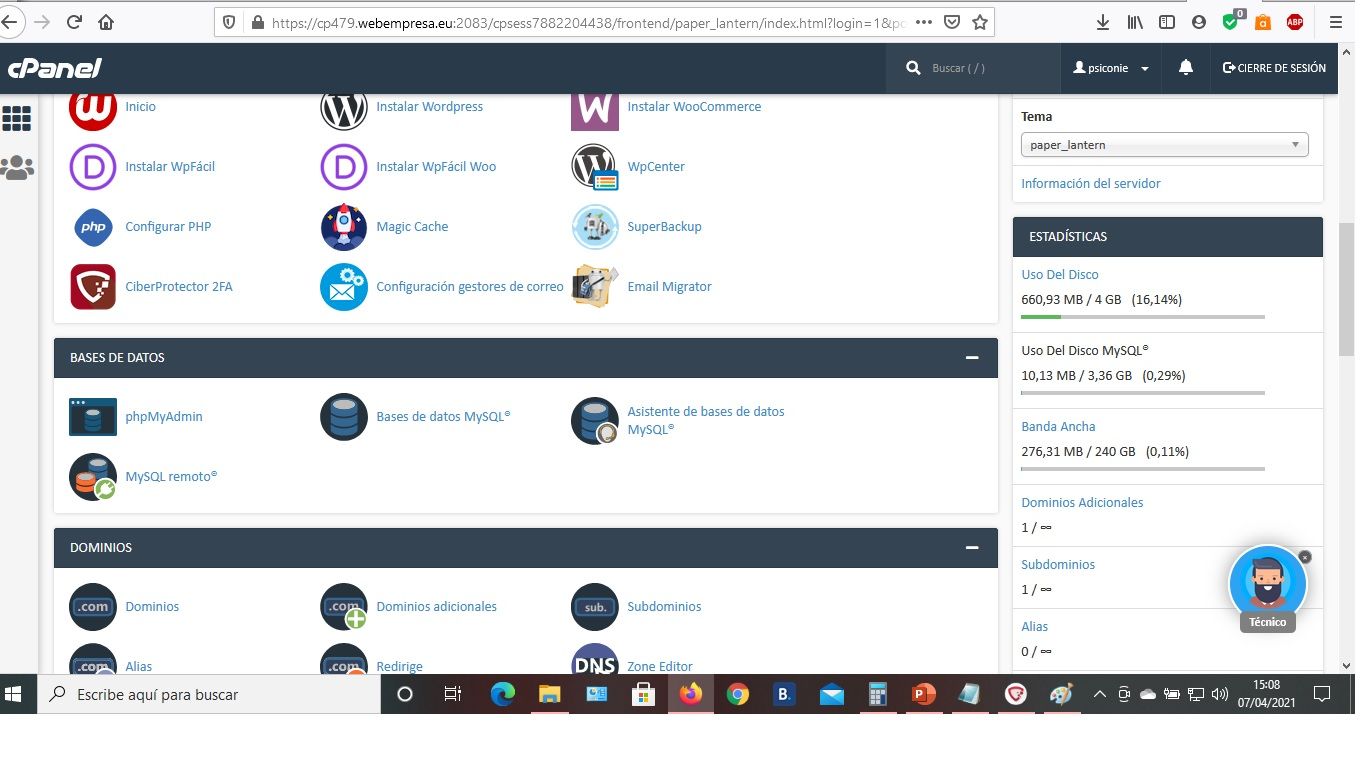The height and width of the screenshot is (768, 1366).
Task: Open the Magic Cache text link
Action: tap(412, 227)
